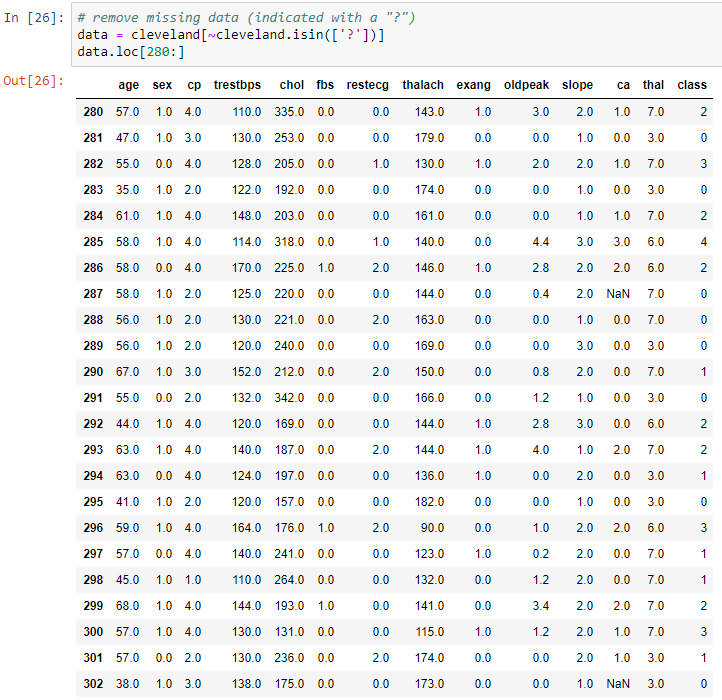This screenshot has height=700, width=722.
Task: Select row index 293
Action: pos(93,450)
